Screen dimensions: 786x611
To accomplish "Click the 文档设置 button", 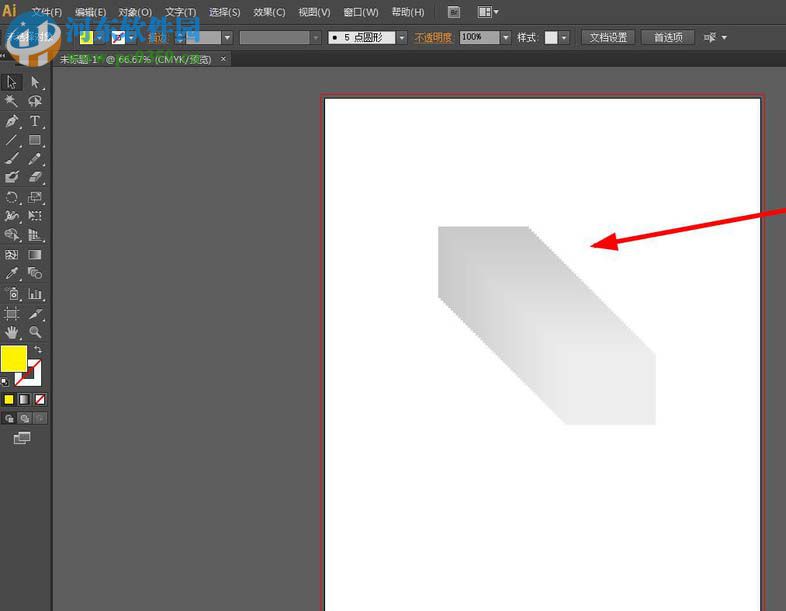I will click(x=608, y=37).
